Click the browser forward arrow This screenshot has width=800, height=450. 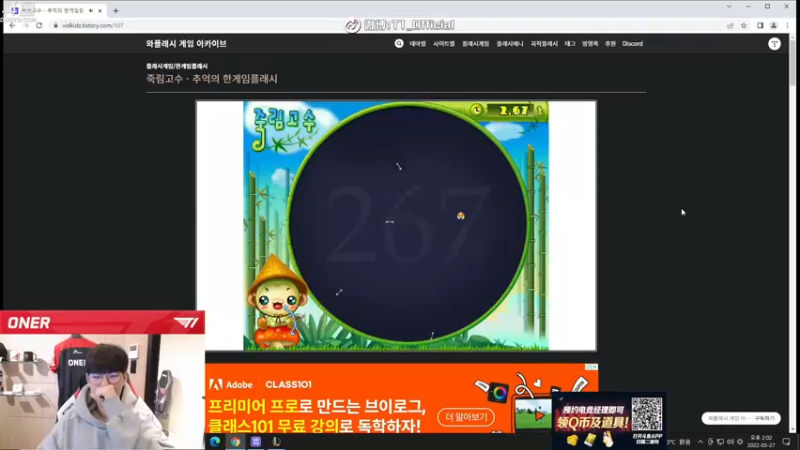(x=26, y=25)
